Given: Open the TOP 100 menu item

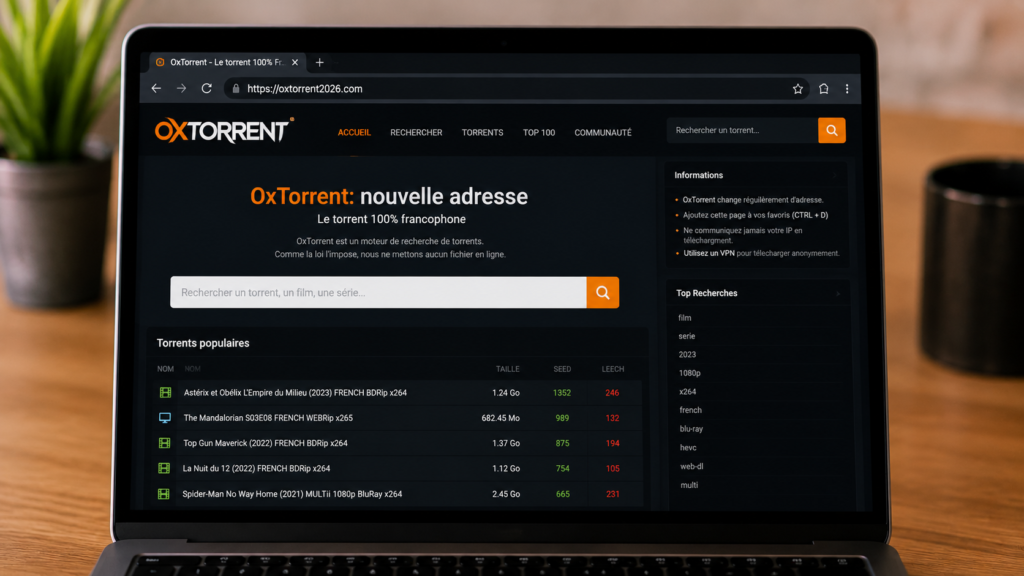Looking at the screenshot, I should (x=539, y=133).
